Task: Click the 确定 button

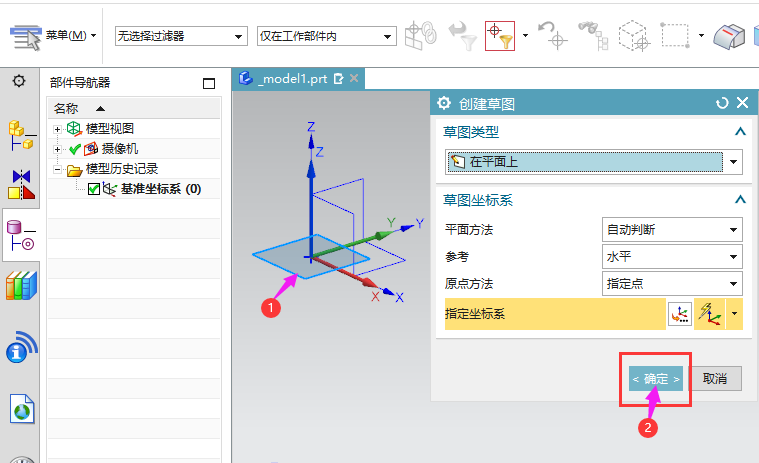Action: (x=656, y=379)
